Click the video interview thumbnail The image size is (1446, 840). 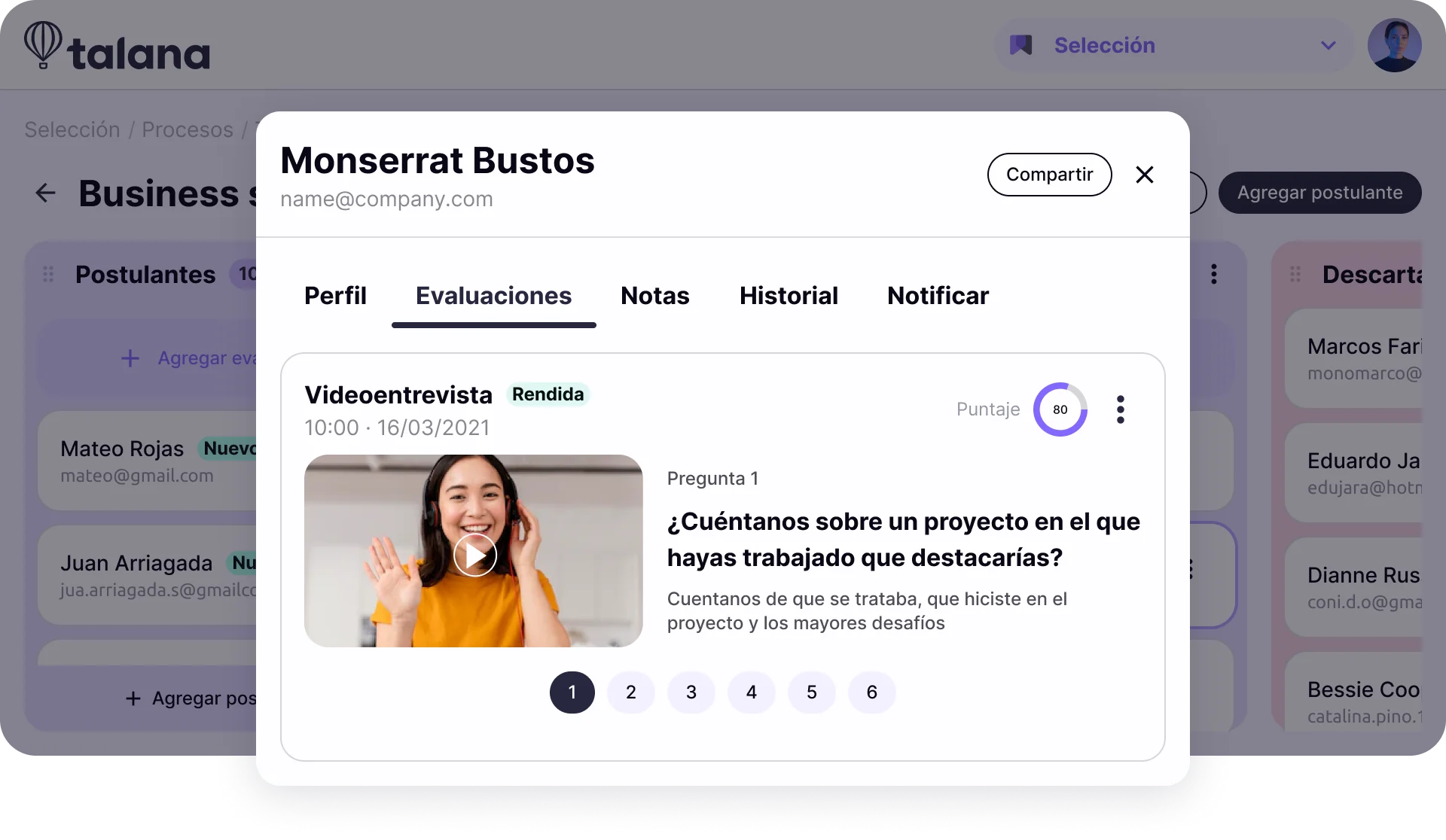click(x=473, y=551)
